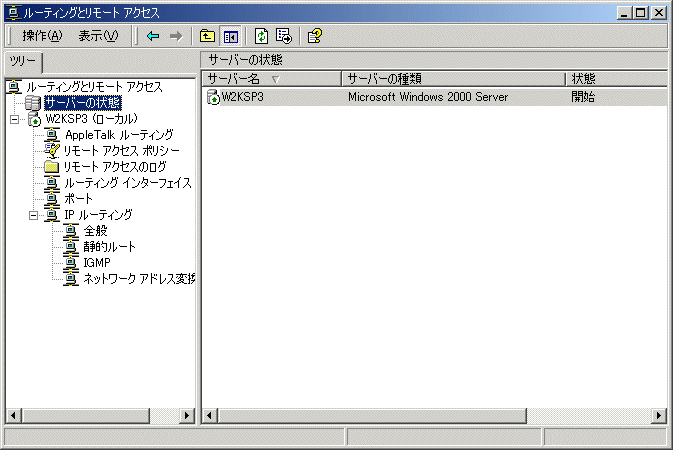
Task: Maximize the ルーティングとリモート アクセス window
Action: click(x=640, y=13)
